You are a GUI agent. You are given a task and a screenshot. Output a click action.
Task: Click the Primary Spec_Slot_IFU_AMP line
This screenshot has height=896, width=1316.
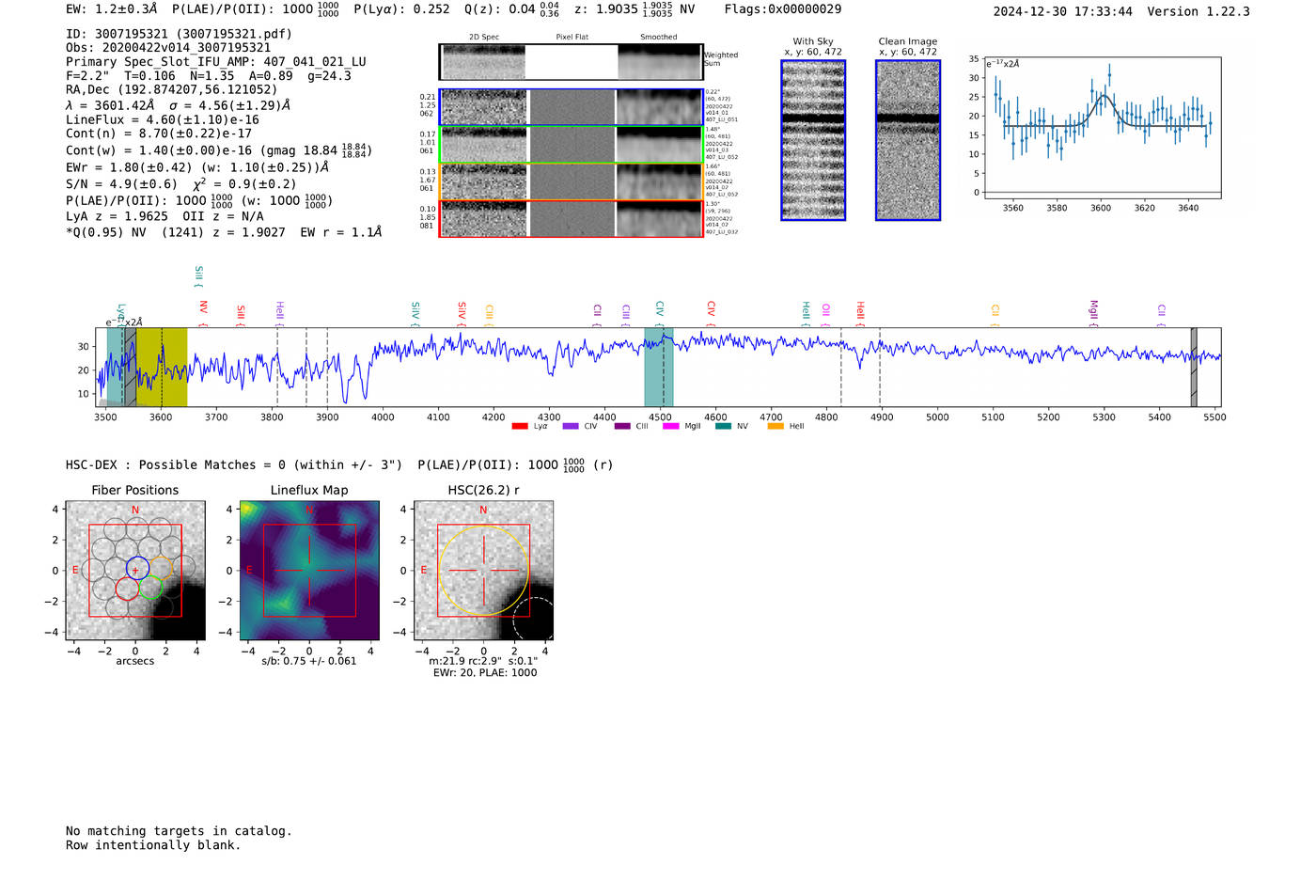click(216, 62)
